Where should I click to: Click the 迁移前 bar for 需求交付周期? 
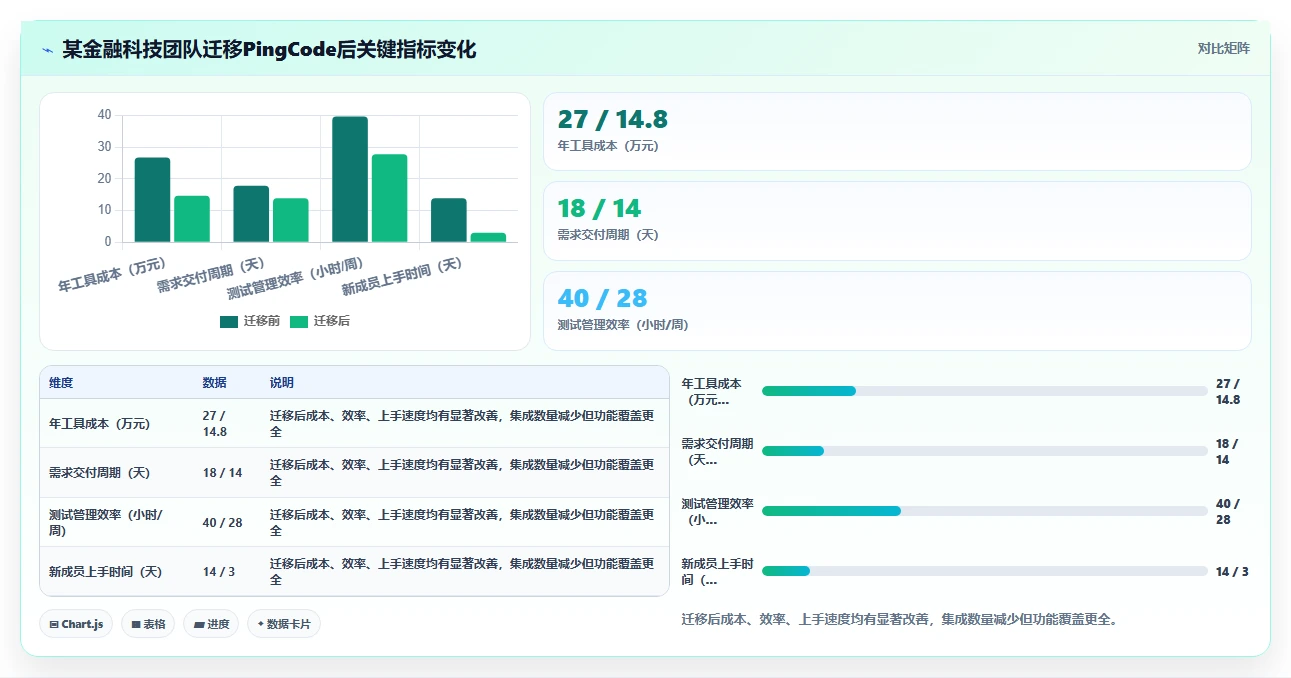coord(251,213)
